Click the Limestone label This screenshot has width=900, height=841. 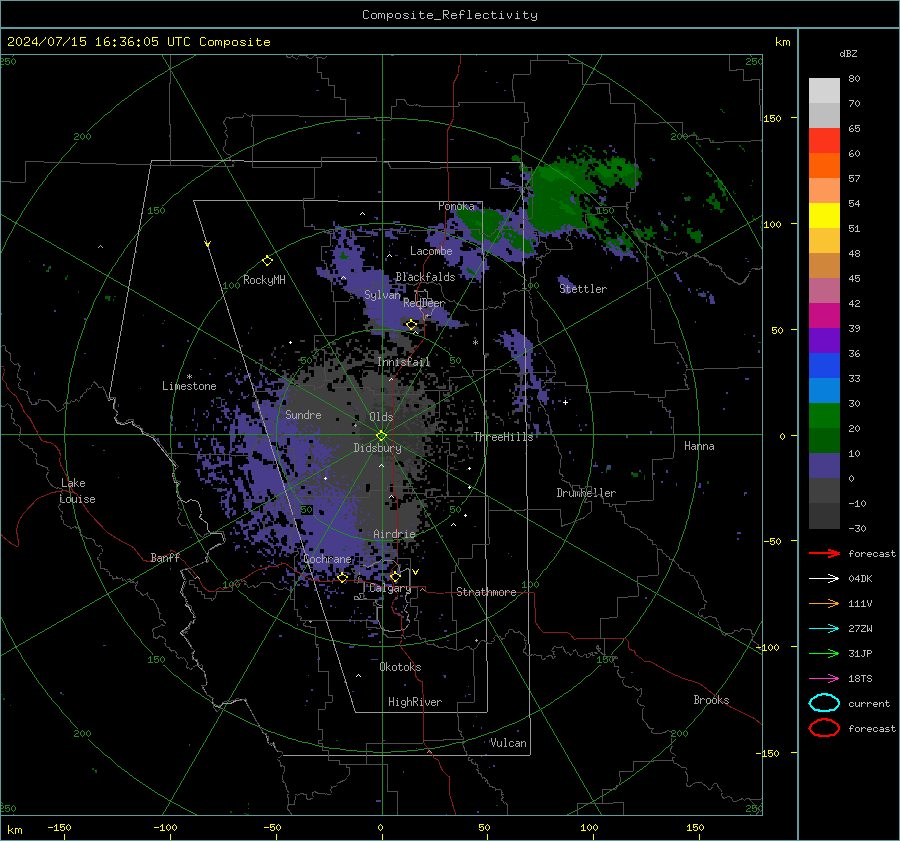(189, 386)
